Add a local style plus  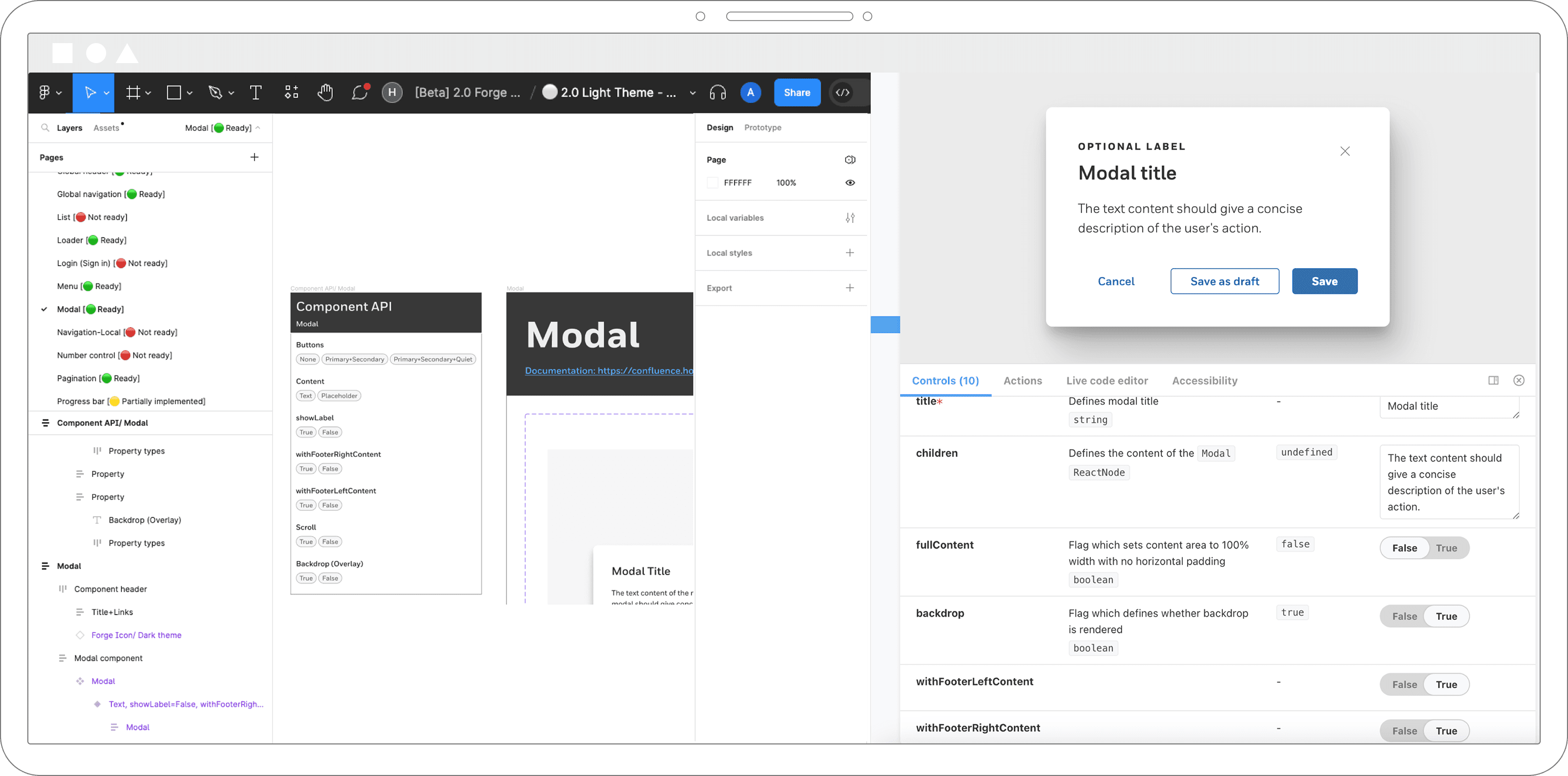click(x=850, y=253)
